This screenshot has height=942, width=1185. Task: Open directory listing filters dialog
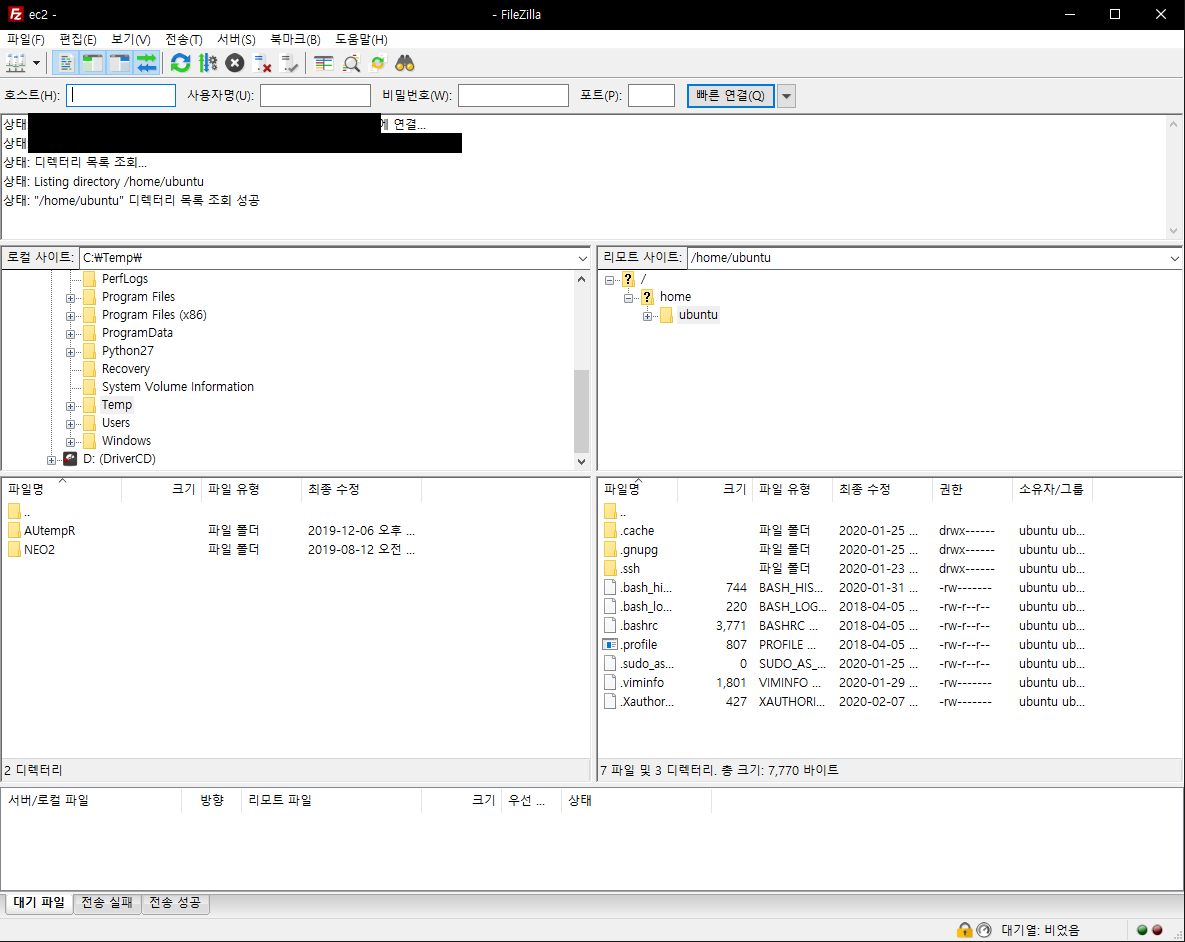(x=323, y=64)
